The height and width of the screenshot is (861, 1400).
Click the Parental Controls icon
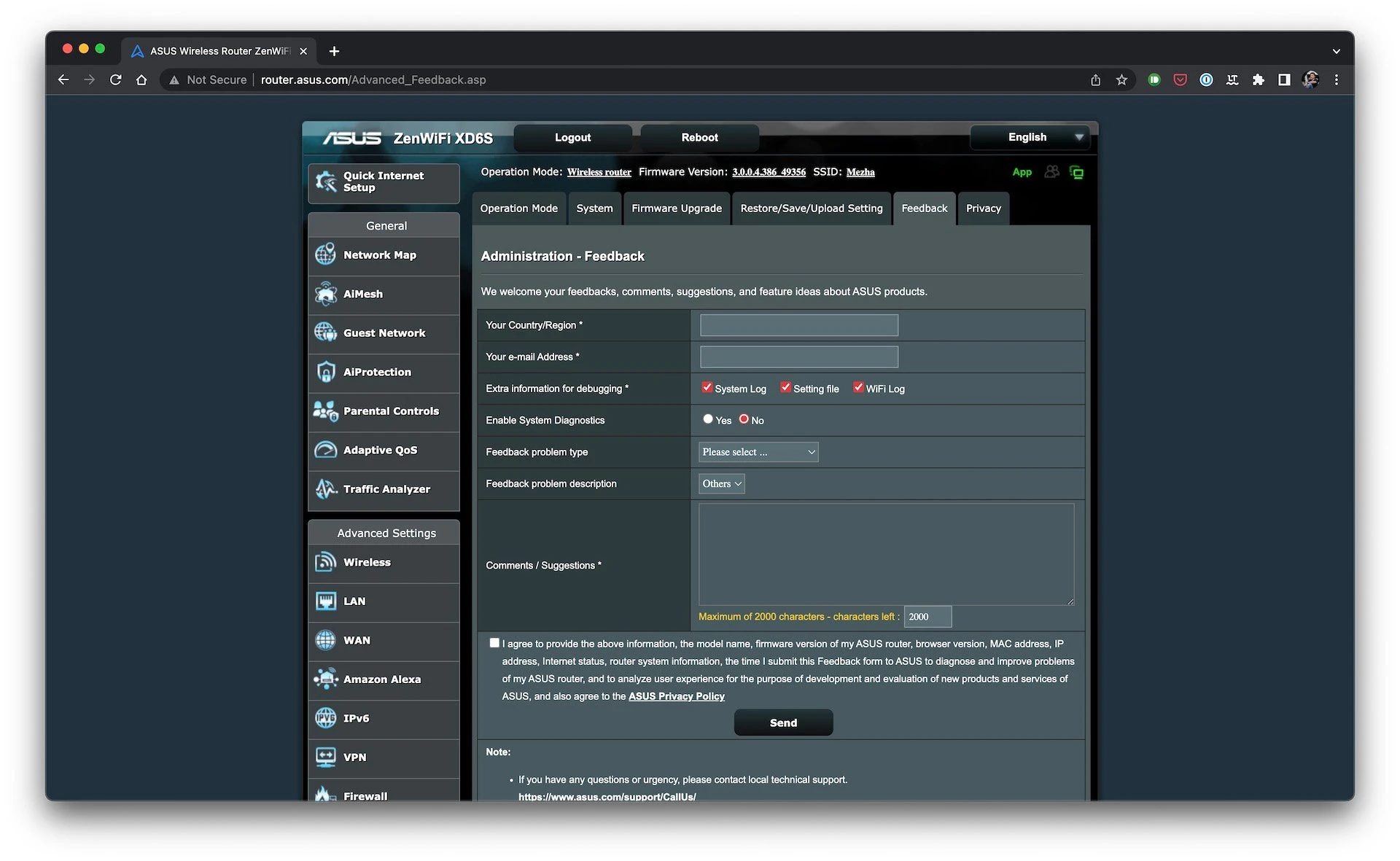[x=325, y=411]
